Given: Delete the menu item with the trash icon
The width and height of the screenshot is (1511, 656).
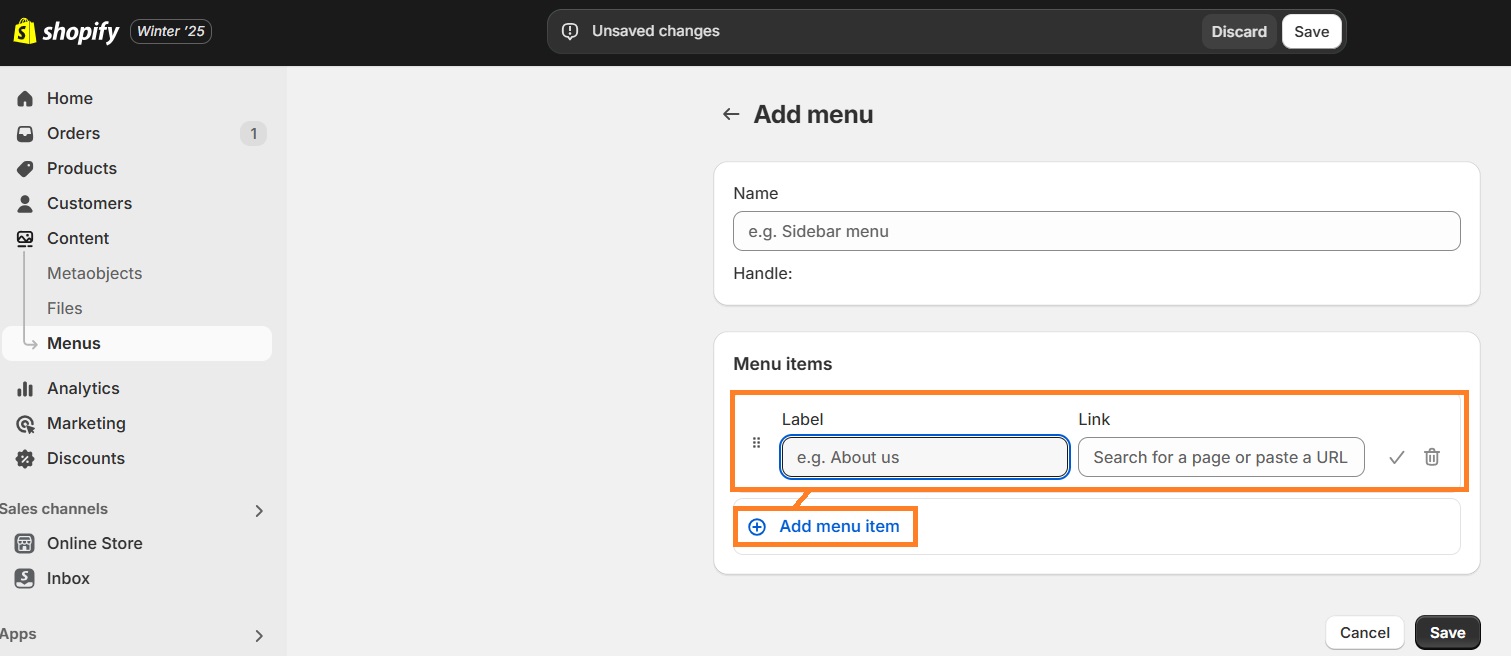Looking at the screenshot, I should pos(1431,456).
